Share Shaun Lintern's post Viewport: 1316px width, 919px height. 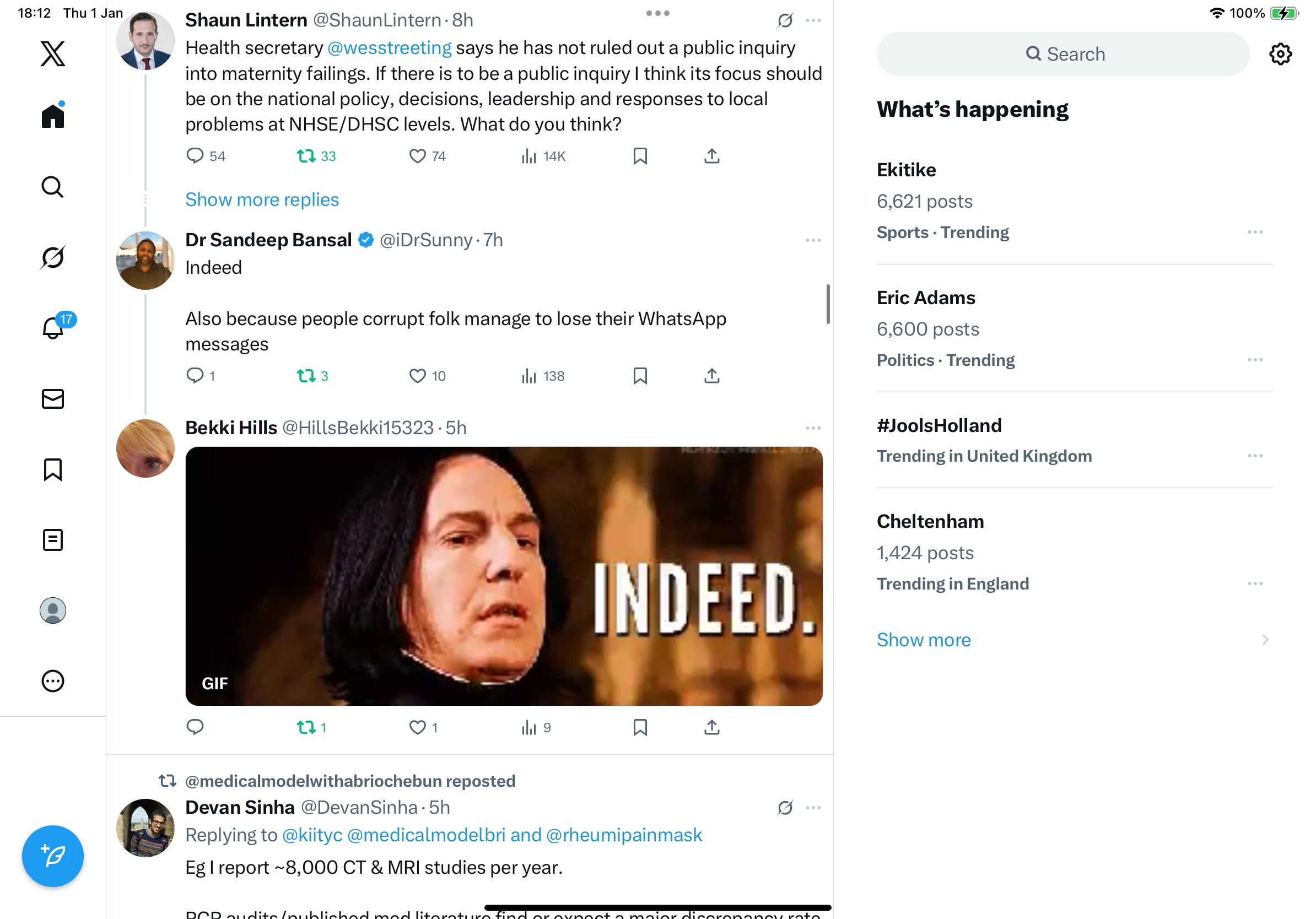tap(712, 156)
